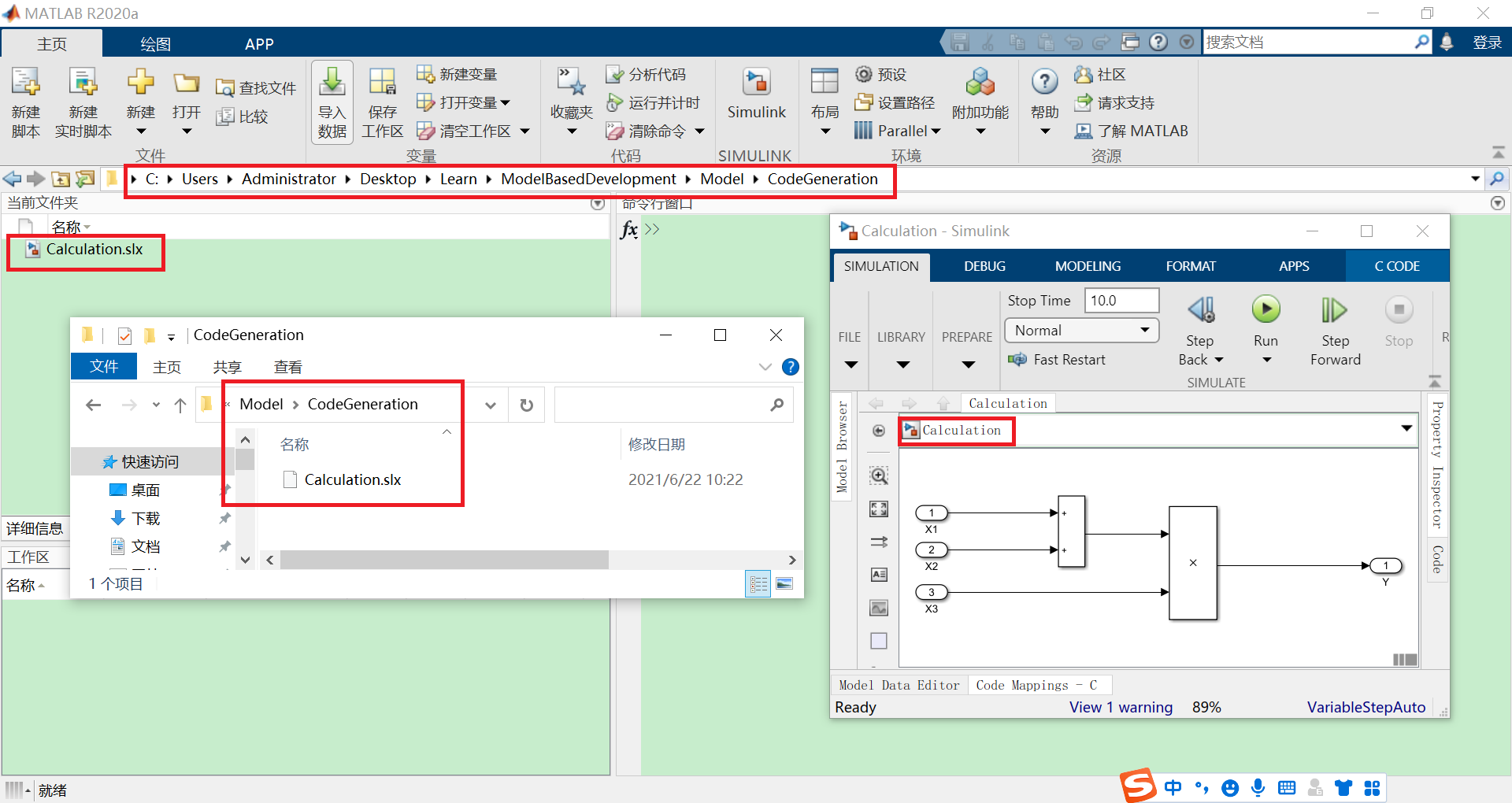Image resolution: width=1512 pixels, height=803 pixels.
Task: Click 查找文件 (Find Files) in toolstrip
Action: [x=256, y=88]
